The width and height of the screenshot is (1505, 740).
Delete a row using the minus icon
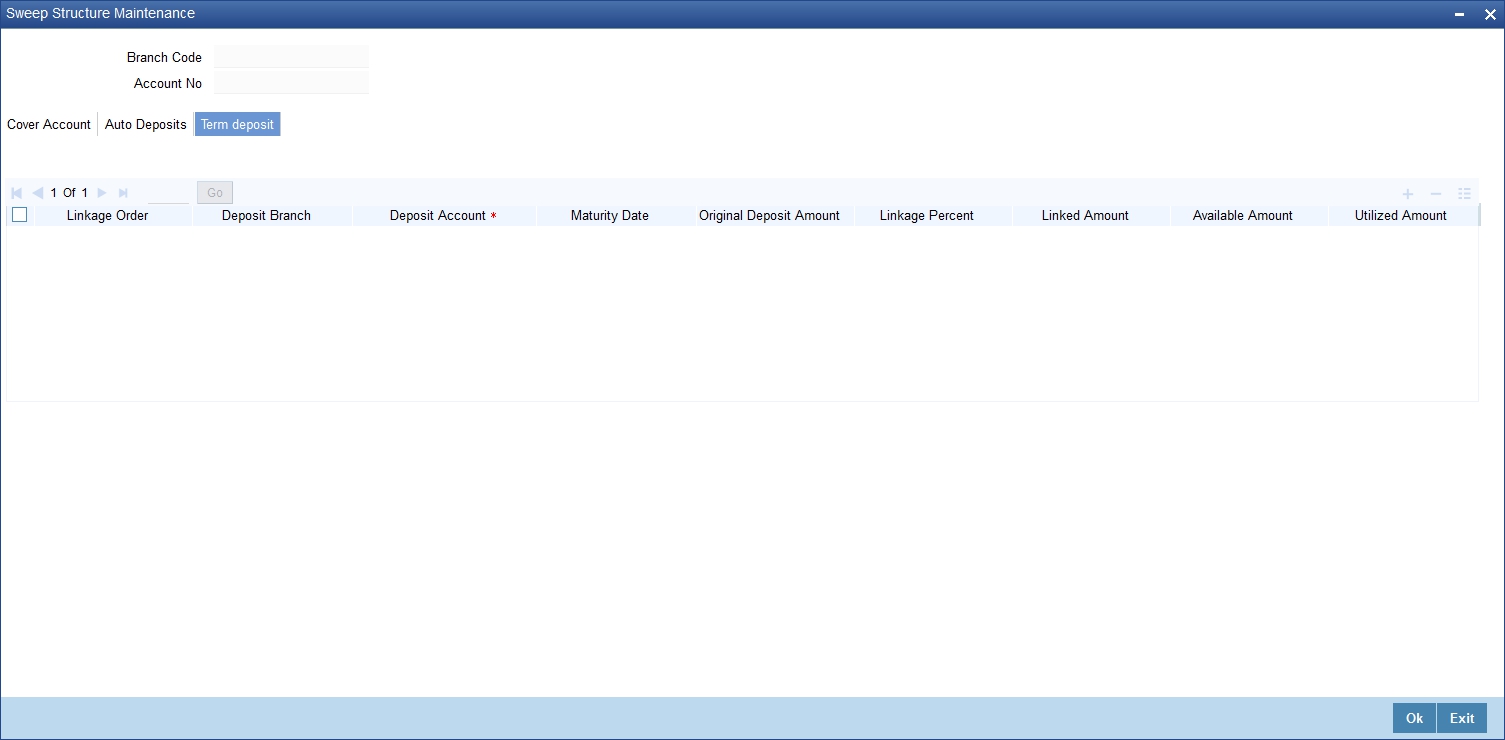1436,194
